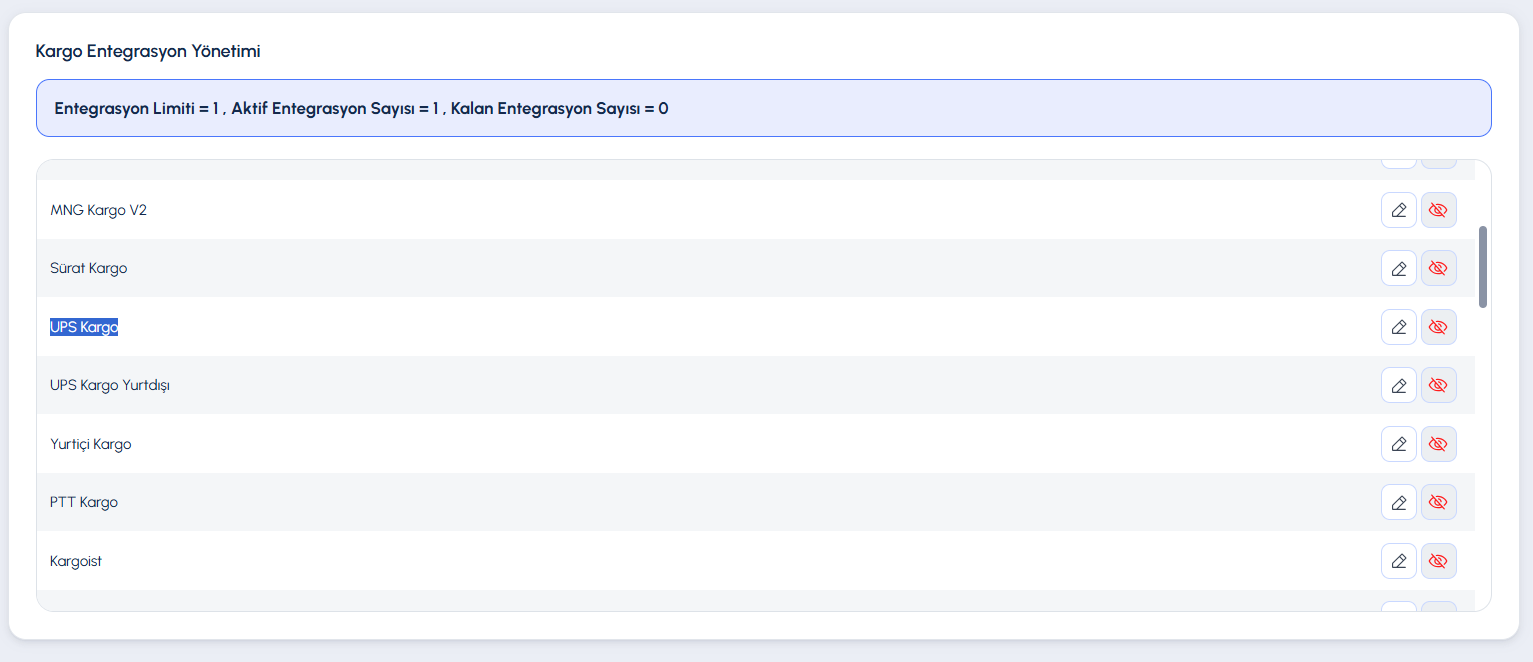Toggle visibility of UPS Kargo Yurtdışı
This screenshot has height=662, width=1533.
(1439, 385)
